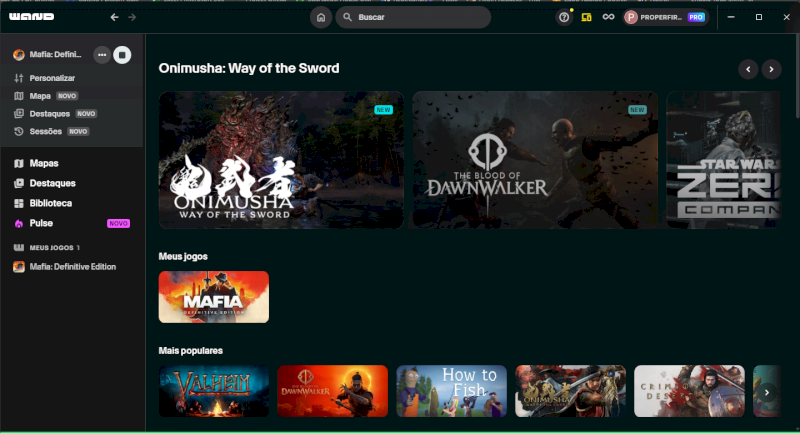Focus the Buscar search field

(x=413, y=17)
